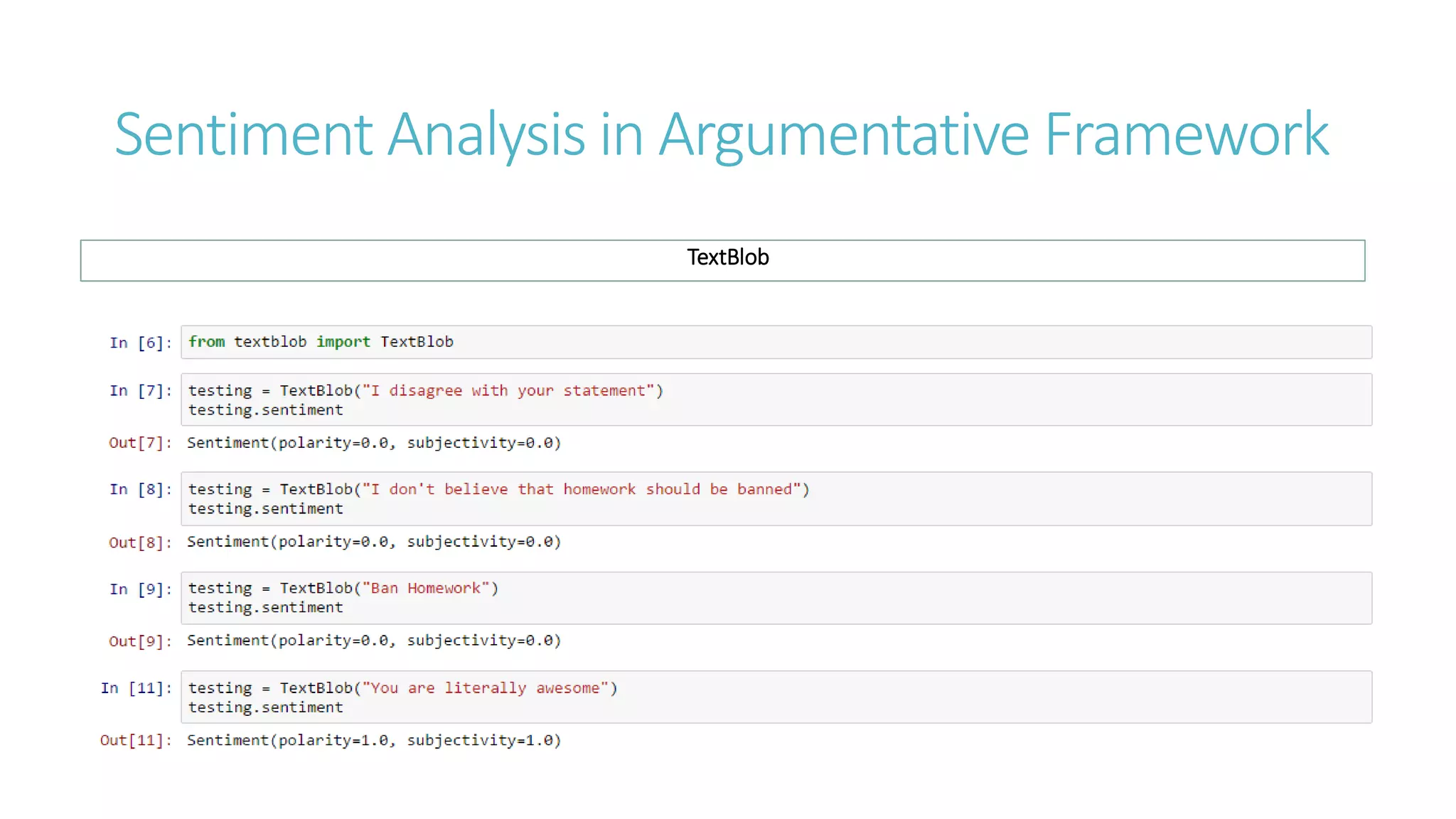Focus the "Ban Homework" code cell

coord(776,598)
